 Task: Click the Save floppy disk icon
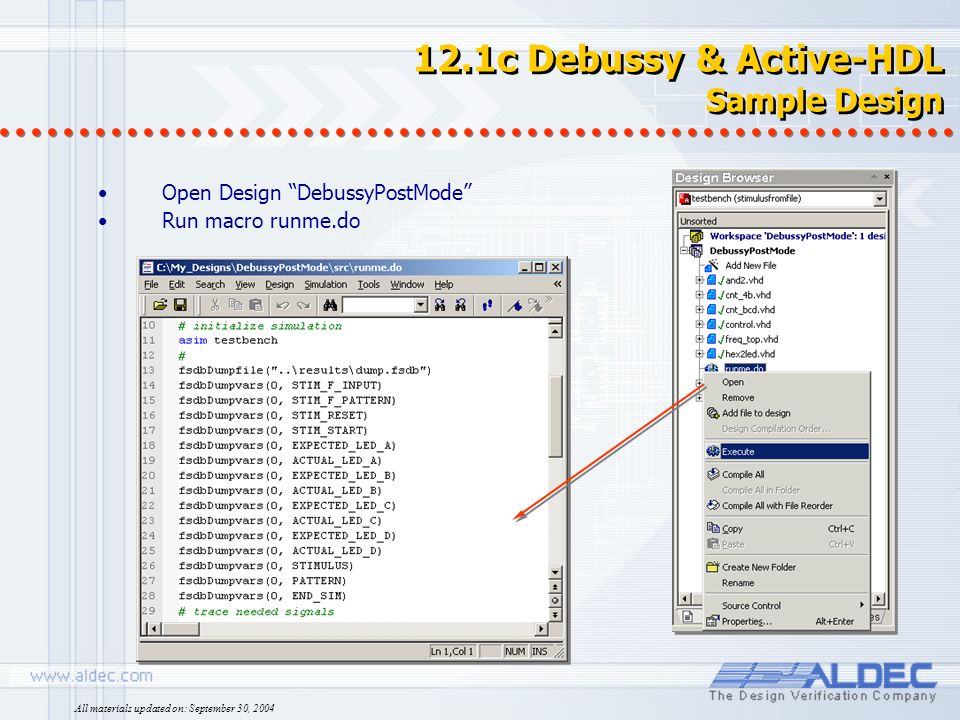coord(181,304)
